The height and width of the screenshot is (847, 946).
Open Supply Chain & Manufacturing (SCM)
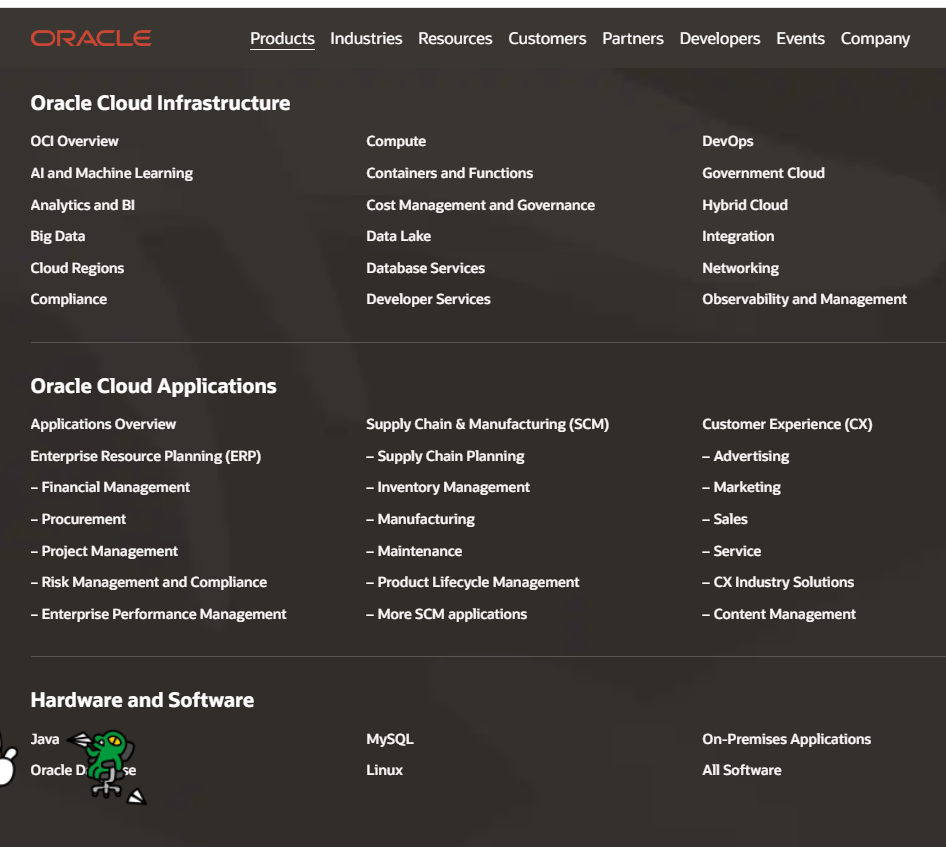click(x=487, y=424)
